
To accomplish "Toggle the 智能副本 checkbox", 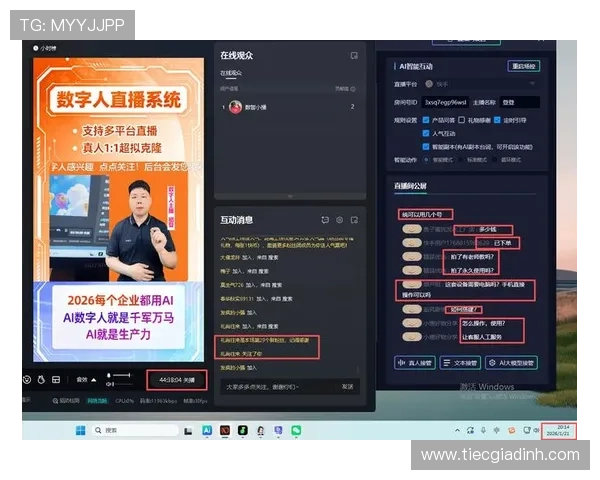I will click(426, 147).
